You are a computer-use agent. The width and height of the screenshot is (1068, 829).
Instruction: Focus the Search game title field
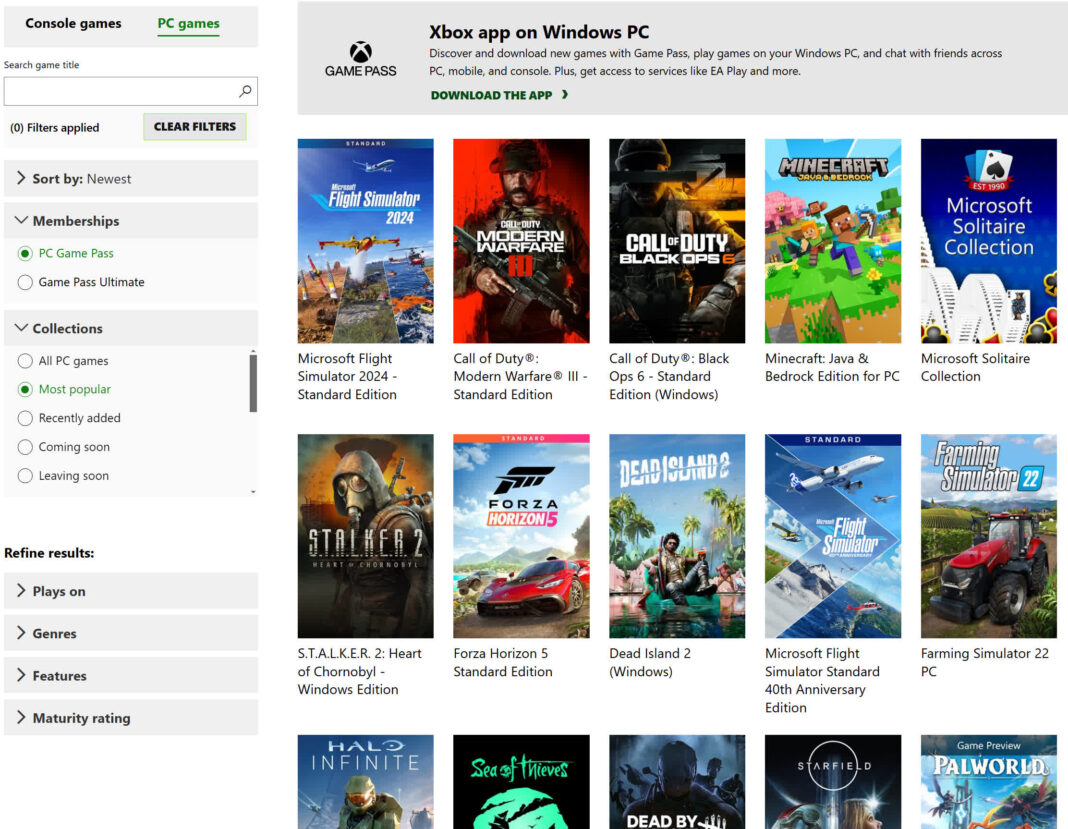tap(120, 91)
